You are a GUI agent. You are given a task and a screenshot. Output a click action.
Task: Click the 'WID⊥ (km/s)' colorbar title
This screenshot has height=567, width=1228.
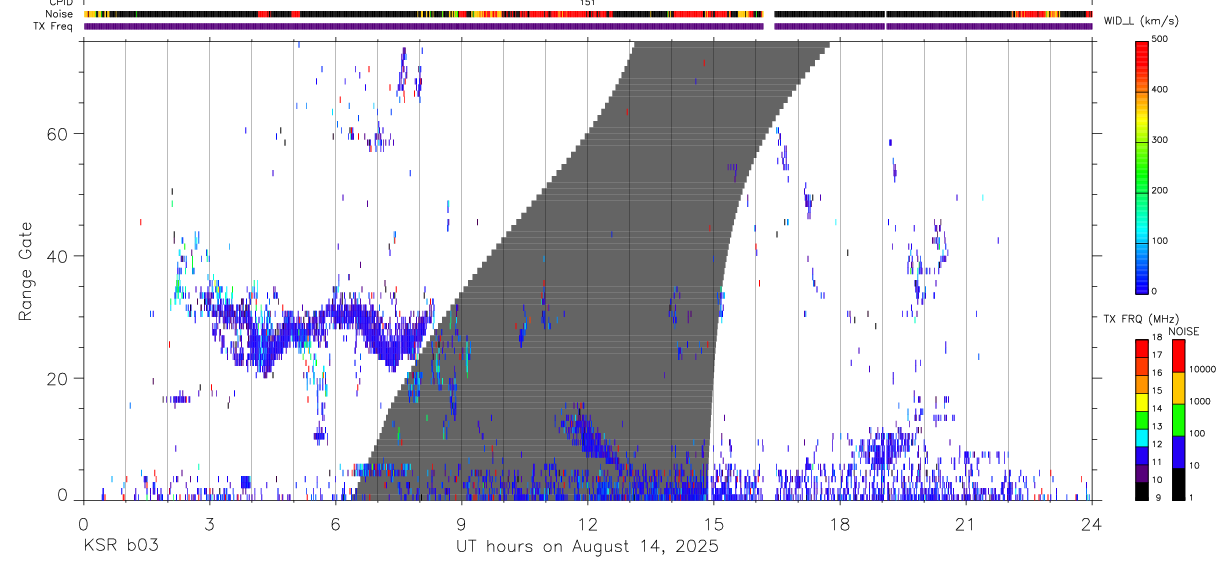tap(1139, 20)
